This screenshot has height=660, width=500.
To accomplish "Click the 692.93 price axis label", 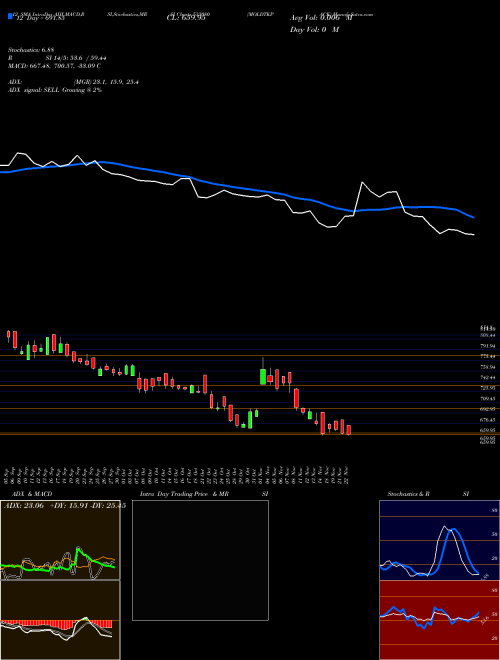I will click(x=487, y=409).
